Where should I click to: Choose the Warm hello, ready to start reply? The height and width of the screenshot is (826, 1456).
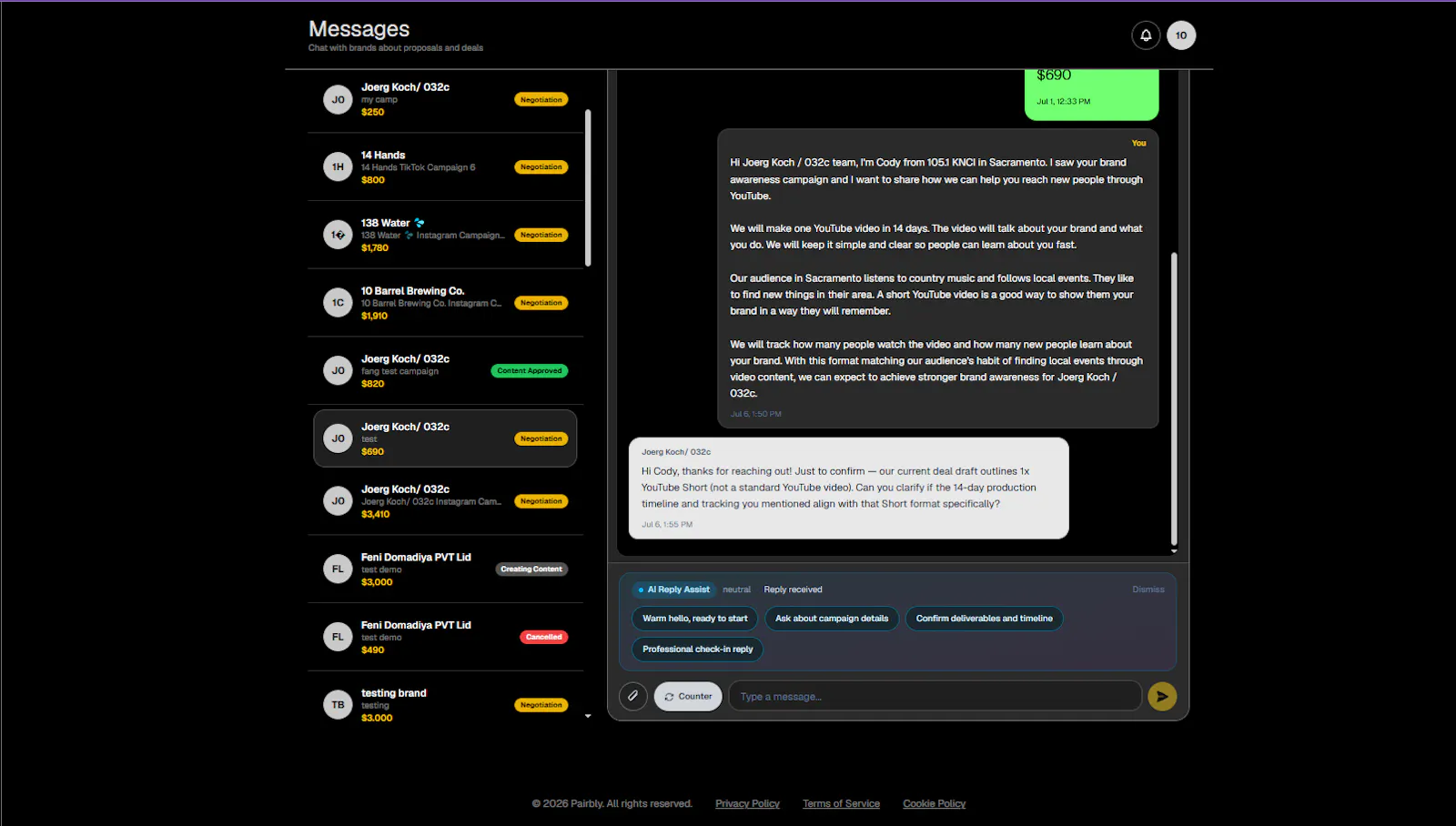694,619
